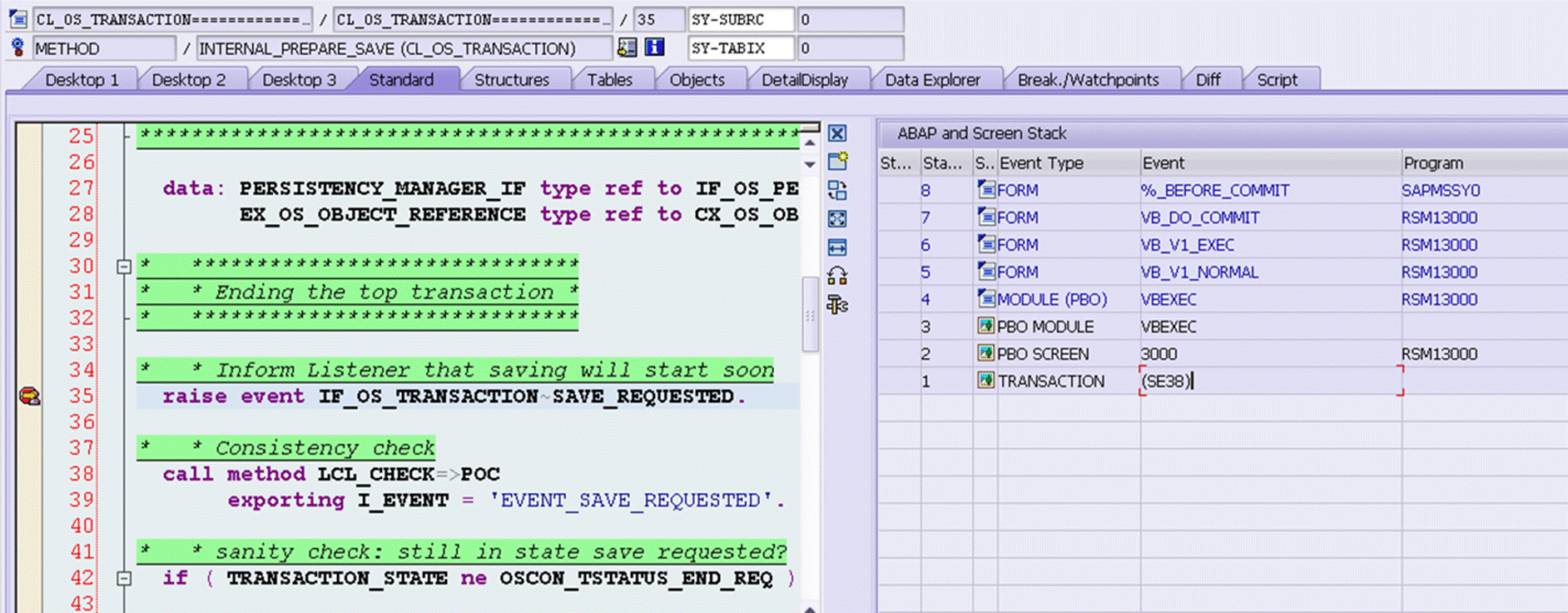This screenshot has width=1568, height=613.
Task: Click the FORM icon for %_BEFORE_COMMIT row
Action: tap(986, 190)
